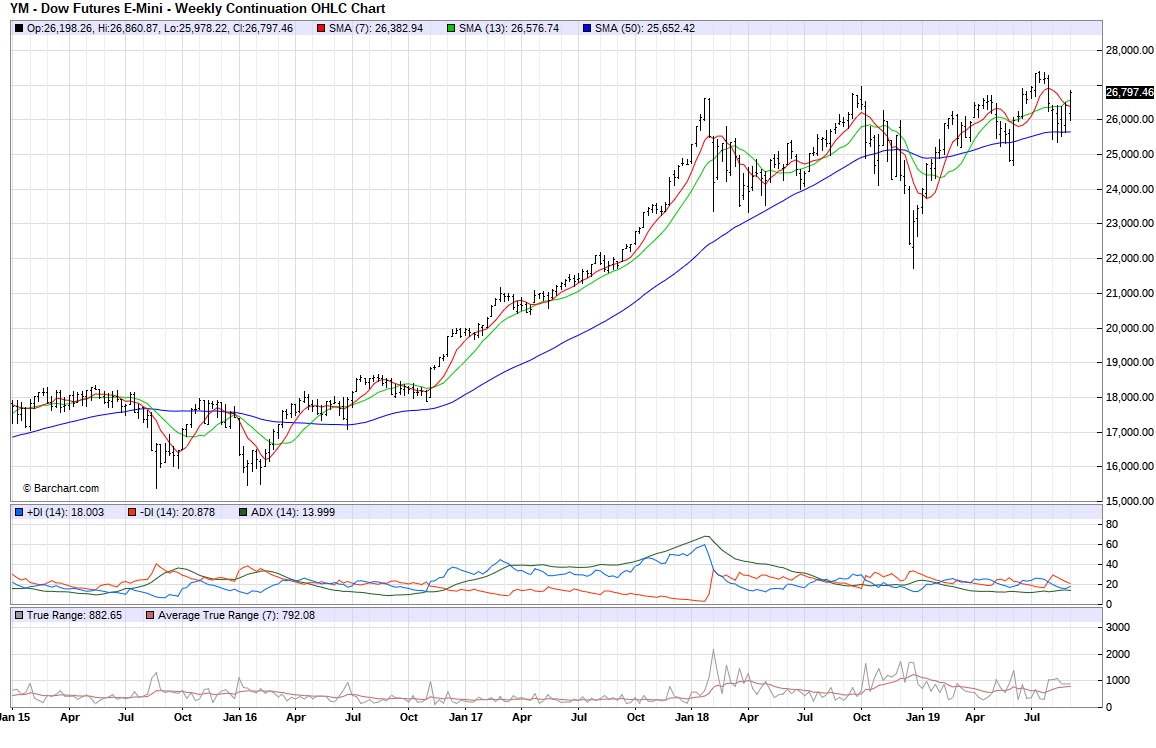This screenshot has width=1156, height=748.
Task: Click the Barchart.com copyright text
Action: coord(60,488)
